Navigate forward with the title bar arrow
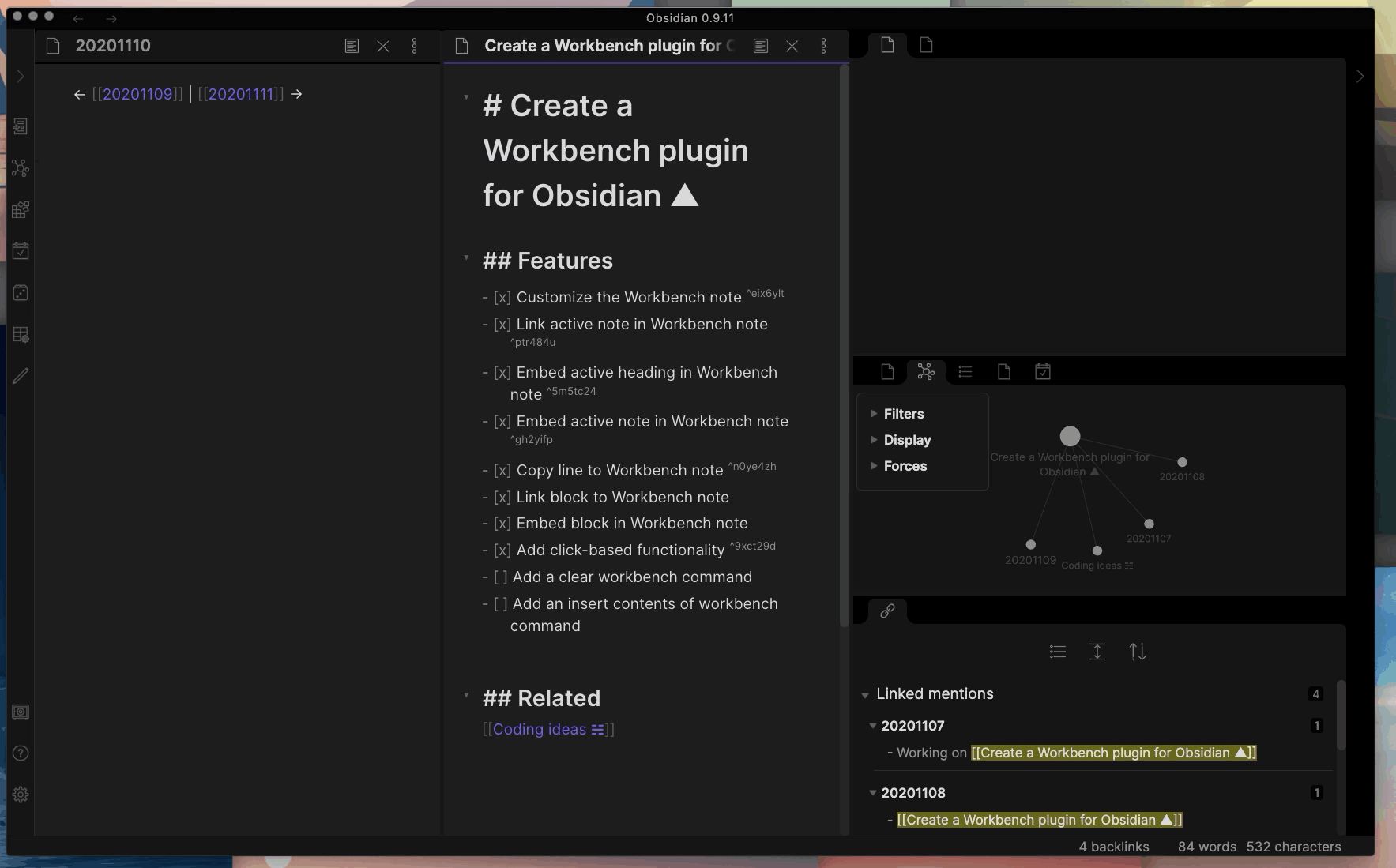Viewport: 1396px width, 868px height. [x=111, y=18]
